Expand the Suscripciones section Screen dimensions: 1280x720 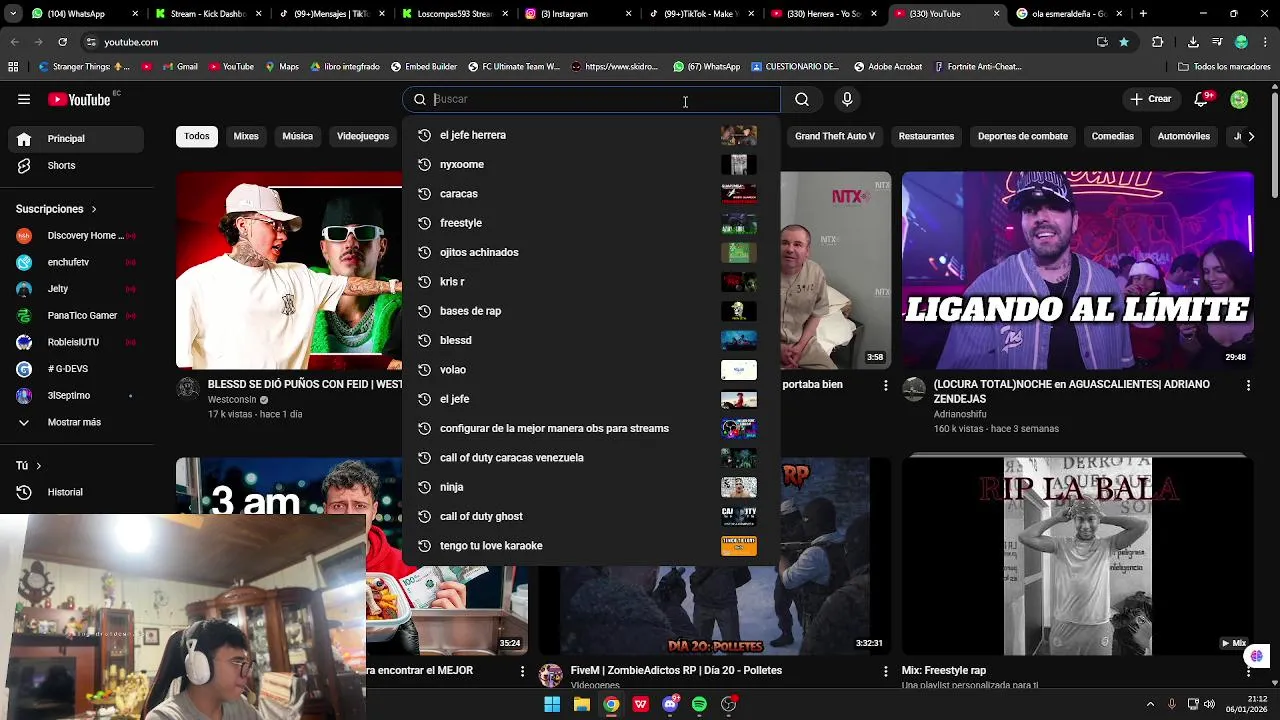tap(56, 209)
